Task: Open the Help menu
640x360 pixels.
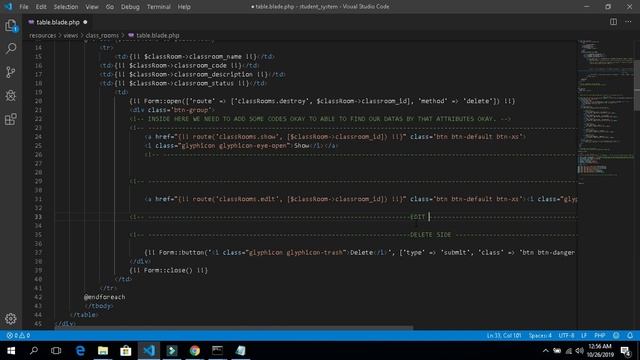Action: pyautogui.click(x=184, y=7)
